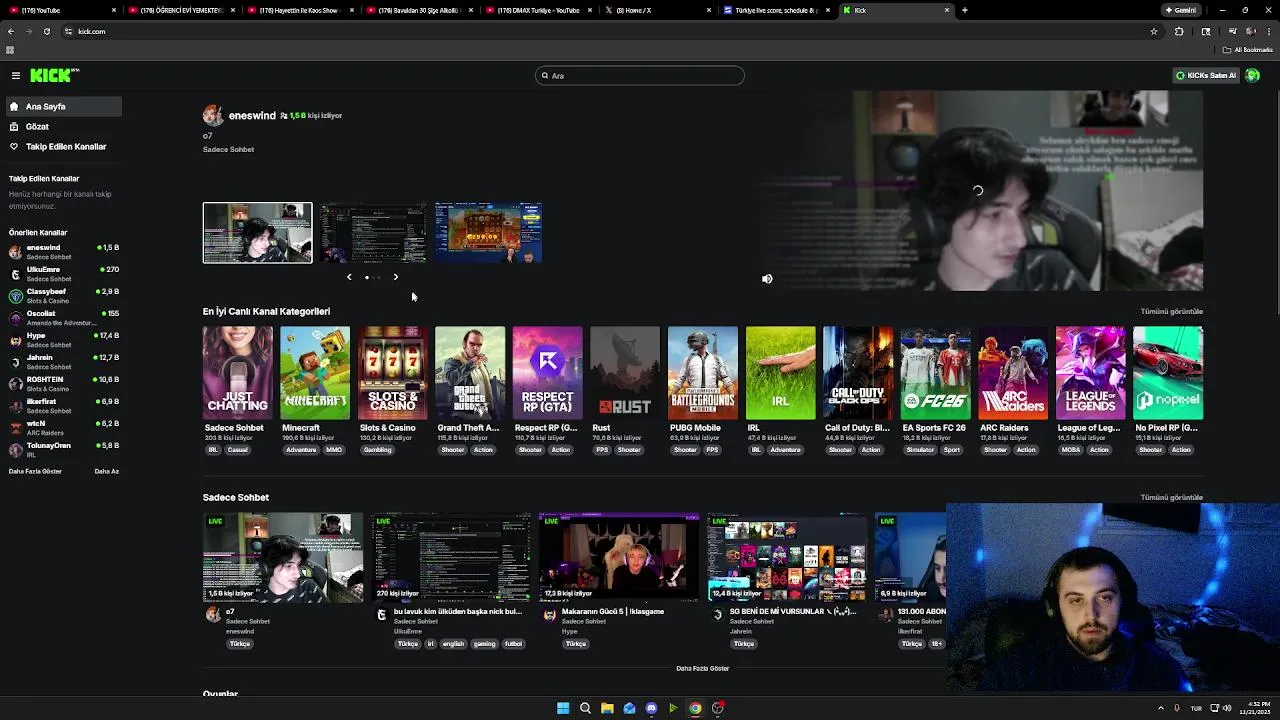
Task: Bookmark this page with star icon
Action: coord(1154,31)
